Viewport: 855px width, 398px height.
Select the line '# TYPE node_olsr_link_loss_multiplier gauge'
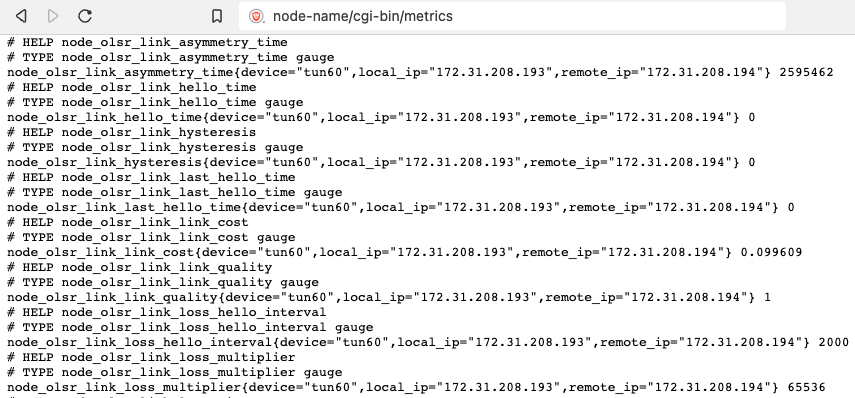(x=174, y=372)
